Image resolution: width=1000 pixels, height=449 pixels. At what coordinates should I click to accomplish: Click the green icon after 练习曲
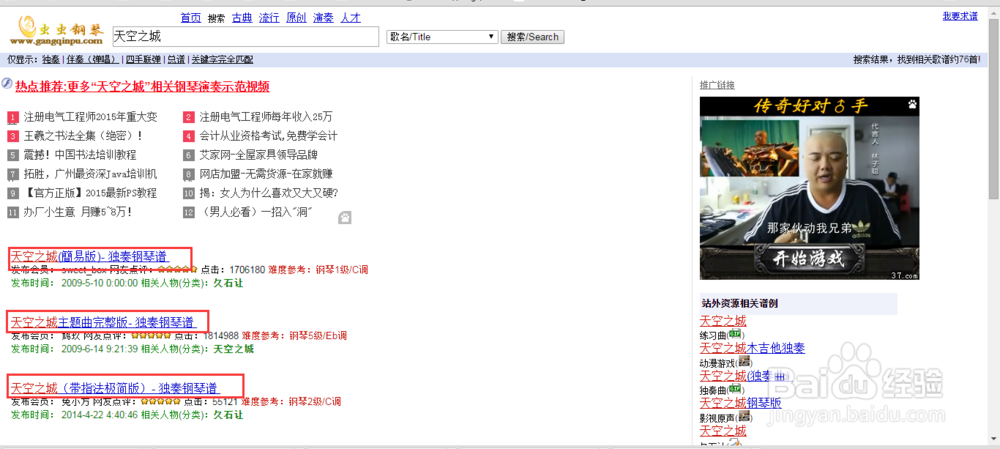pyautogui.click(x=735, y=335)
